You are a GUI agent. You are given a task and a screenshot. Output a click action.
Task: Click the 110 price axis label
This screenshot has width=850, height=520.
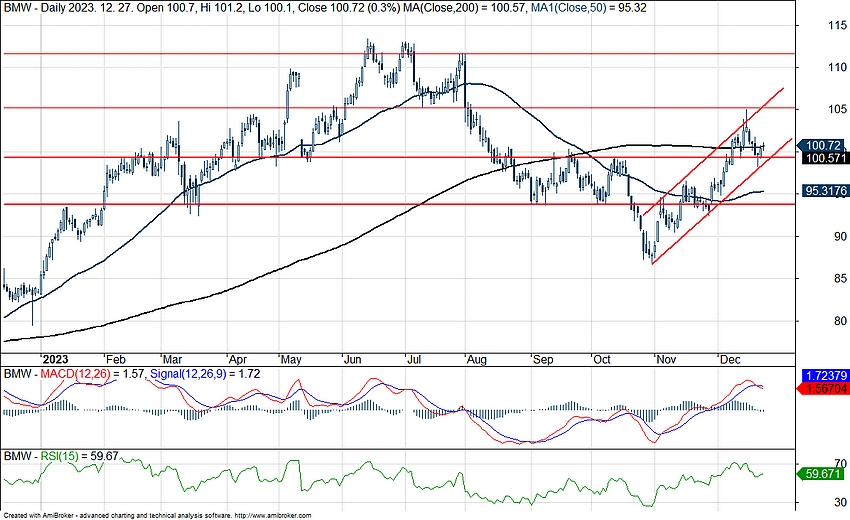(x=837, y=67)
